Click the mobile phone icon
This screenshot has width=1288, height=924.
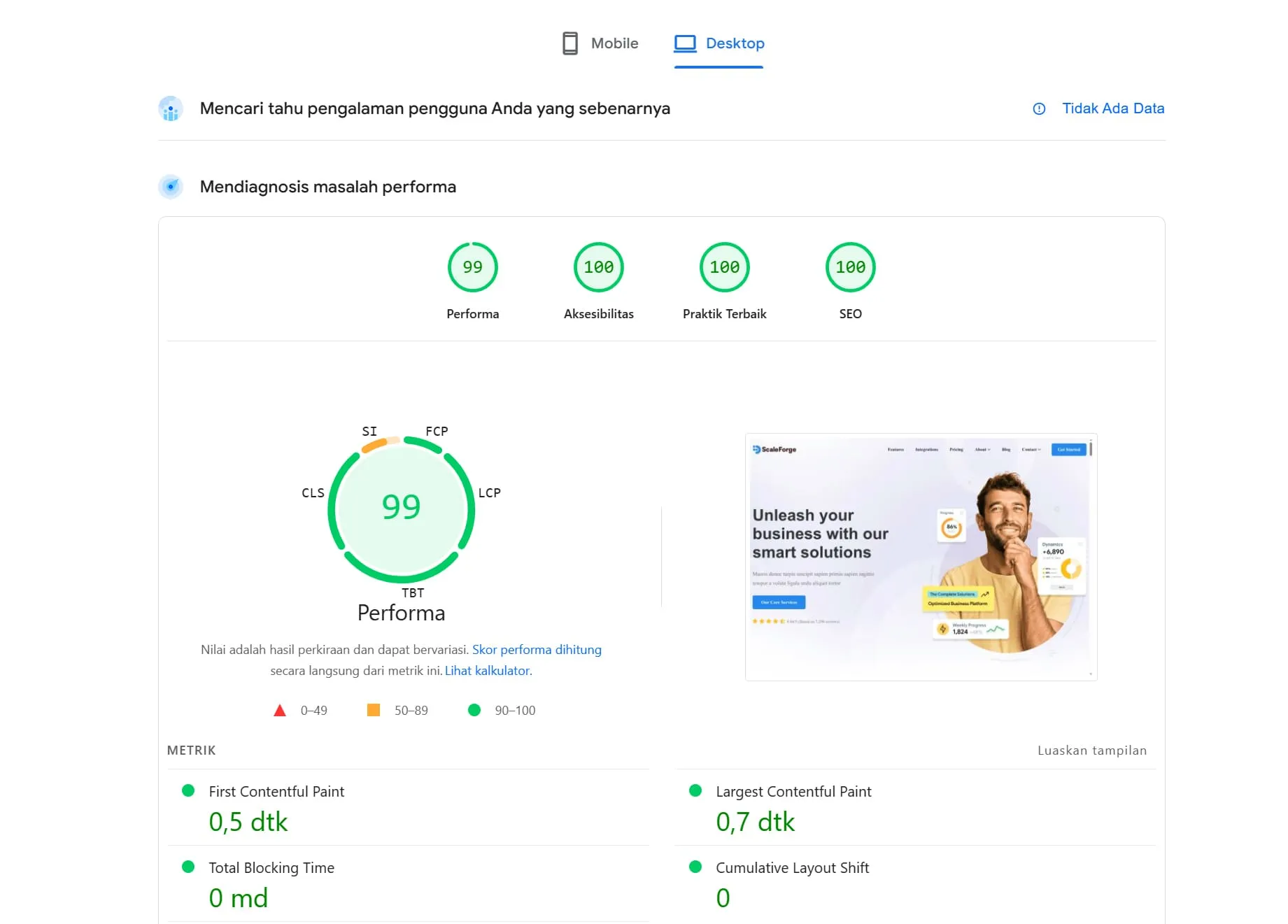coord(570,43)
